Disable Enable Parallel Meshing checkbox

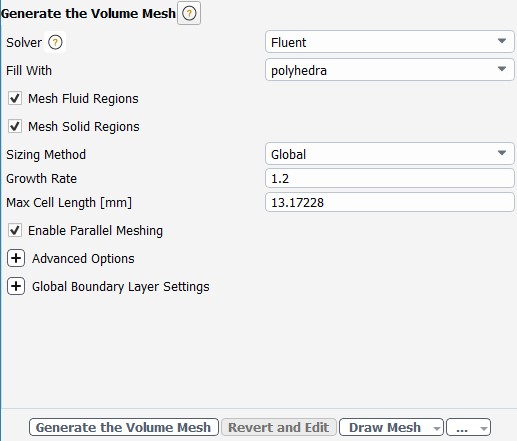click(15, 230)
